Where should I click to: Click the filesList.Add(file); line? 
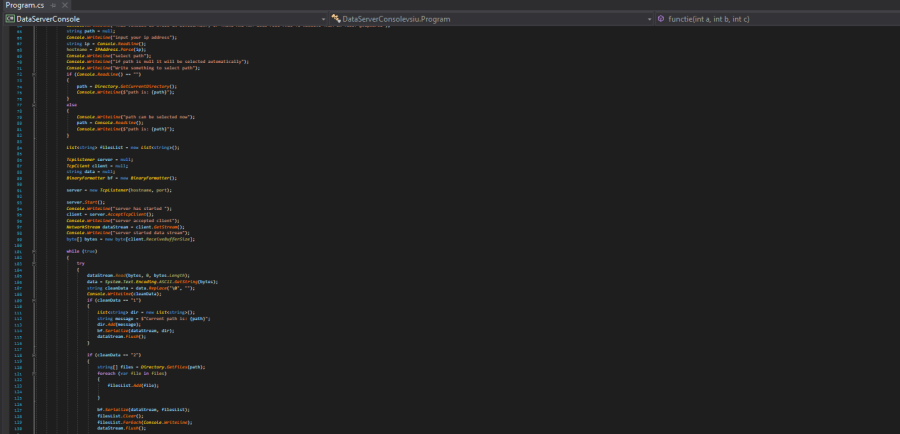133,385
